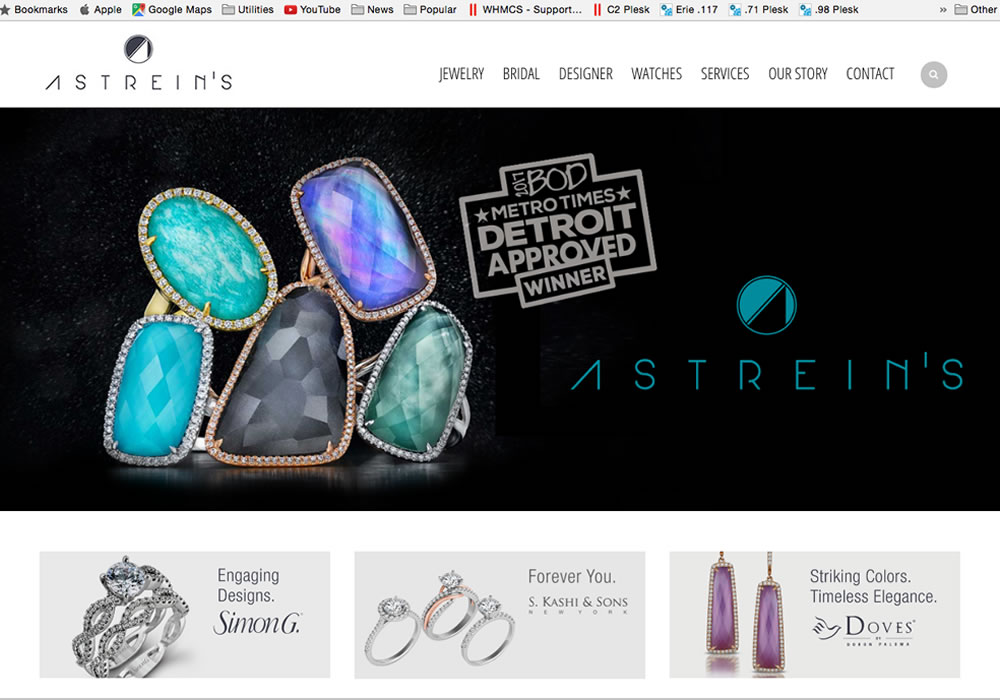Click the Metro Times Detroit Approved Winner badge

558,230
